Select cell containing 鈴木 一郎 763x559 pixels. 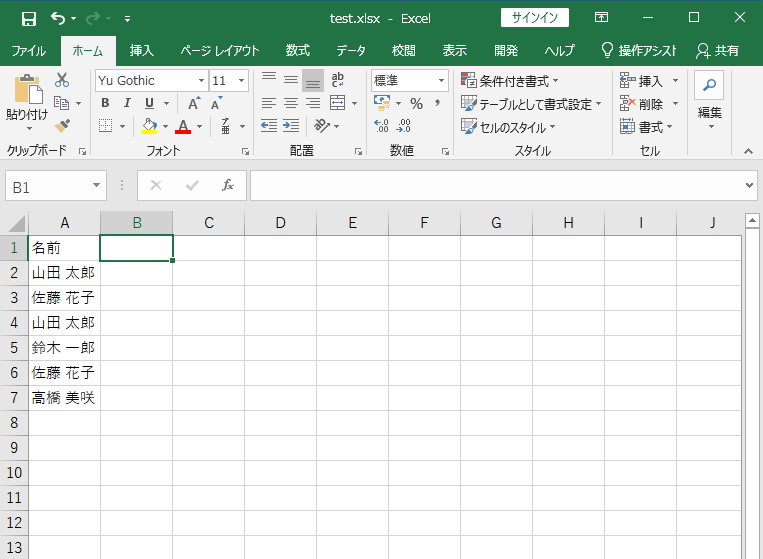click(64, 348)
